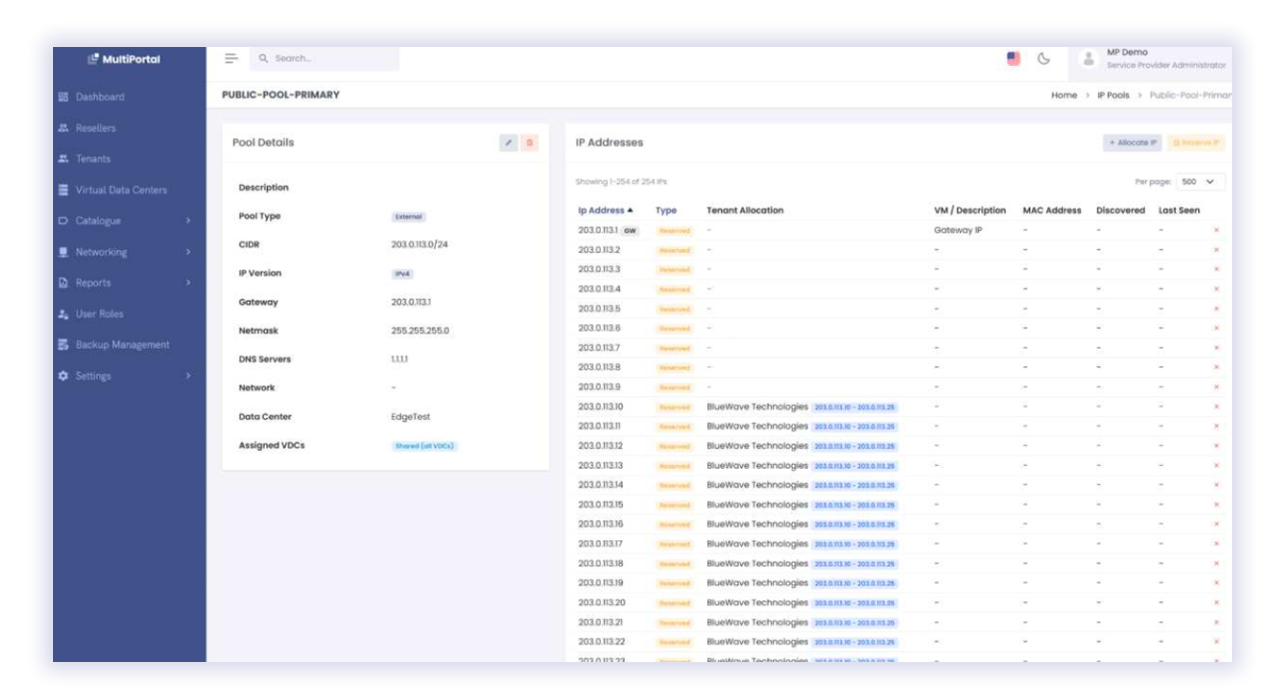The width and height of the screenshot is (1274, 696).
Task: Go to Tenants in the sidebar
Action: pyautogui.click(x=92, y=159)
